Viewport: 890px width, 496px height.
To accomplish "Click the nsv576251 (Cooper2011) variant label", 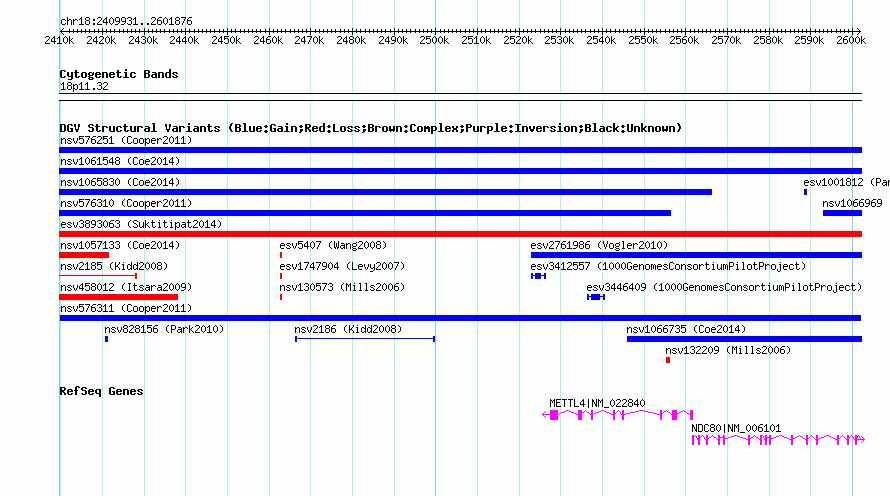I will [126, 140].
